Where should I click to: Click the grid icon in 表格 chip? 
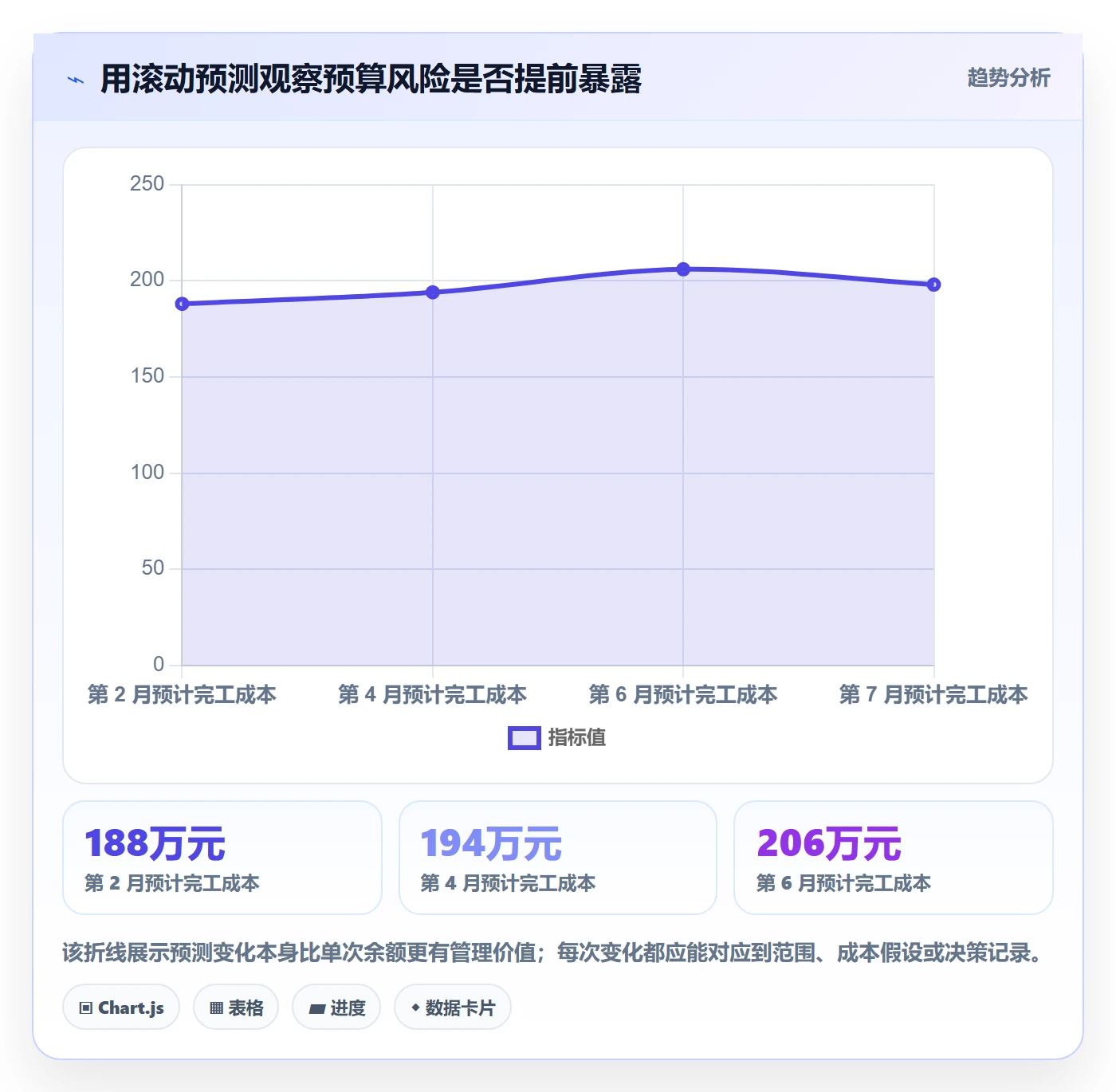(216, 1008)
